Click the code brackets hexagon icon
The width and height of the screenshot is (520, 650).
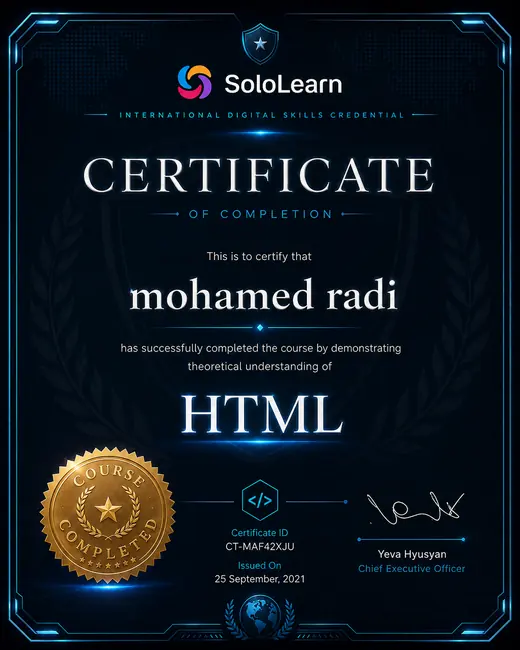click(260, 500)
